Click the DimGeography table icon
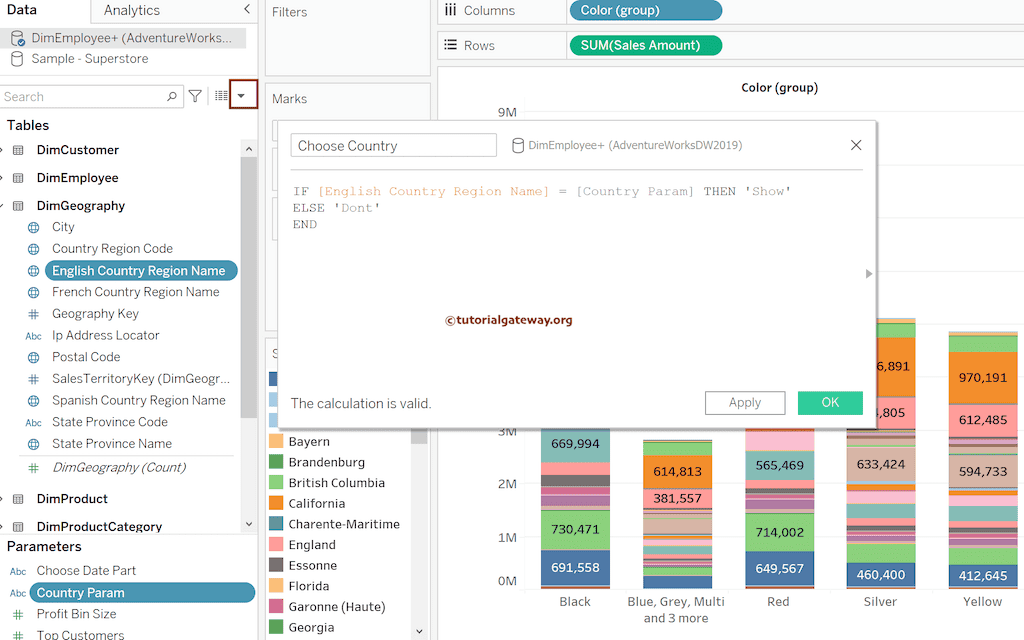Image resolution: width=1024 pixels, height=640 pixels. [18, 206]
